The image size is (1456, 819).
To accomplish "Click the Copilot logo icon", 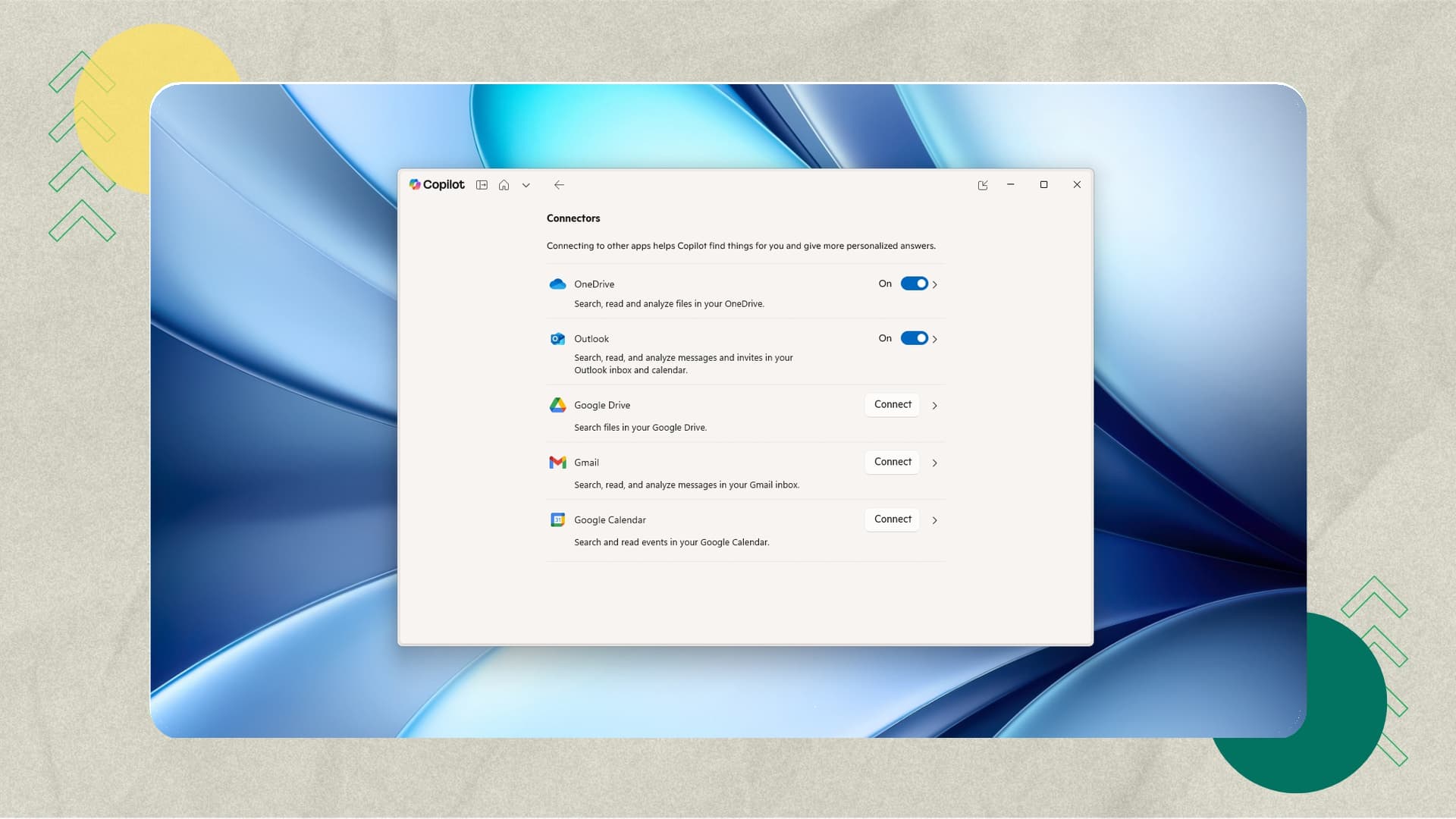I will pos(415,184).
